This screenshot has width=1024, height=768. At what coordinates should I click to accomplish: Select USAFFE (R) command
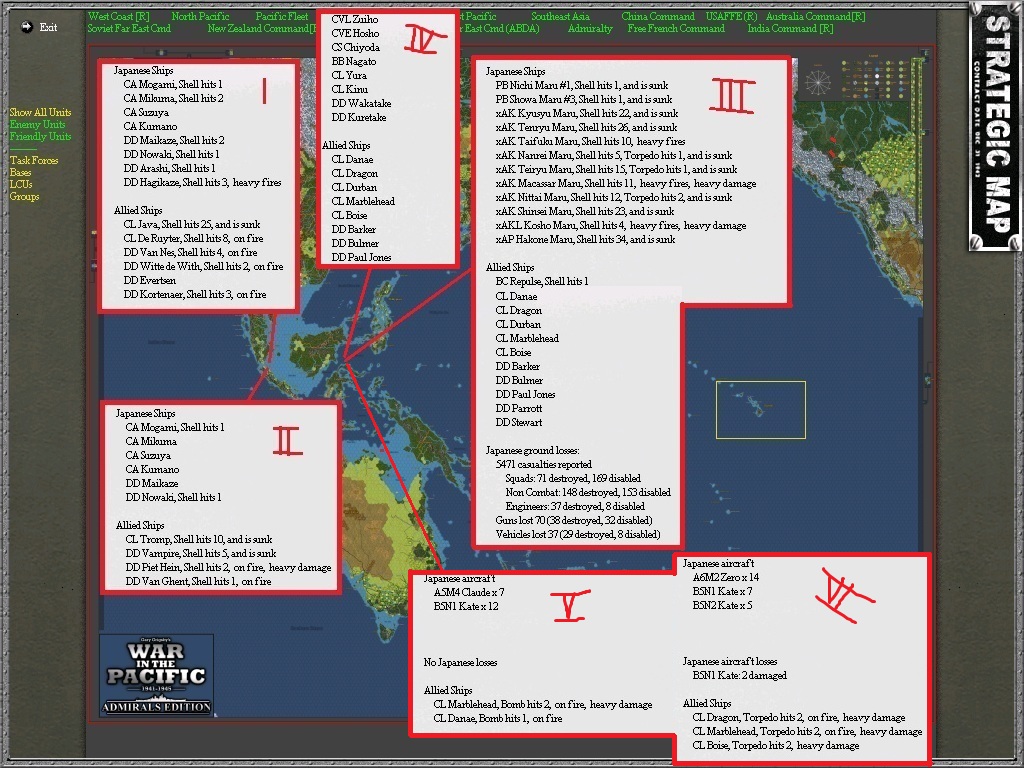pos(731,16)
